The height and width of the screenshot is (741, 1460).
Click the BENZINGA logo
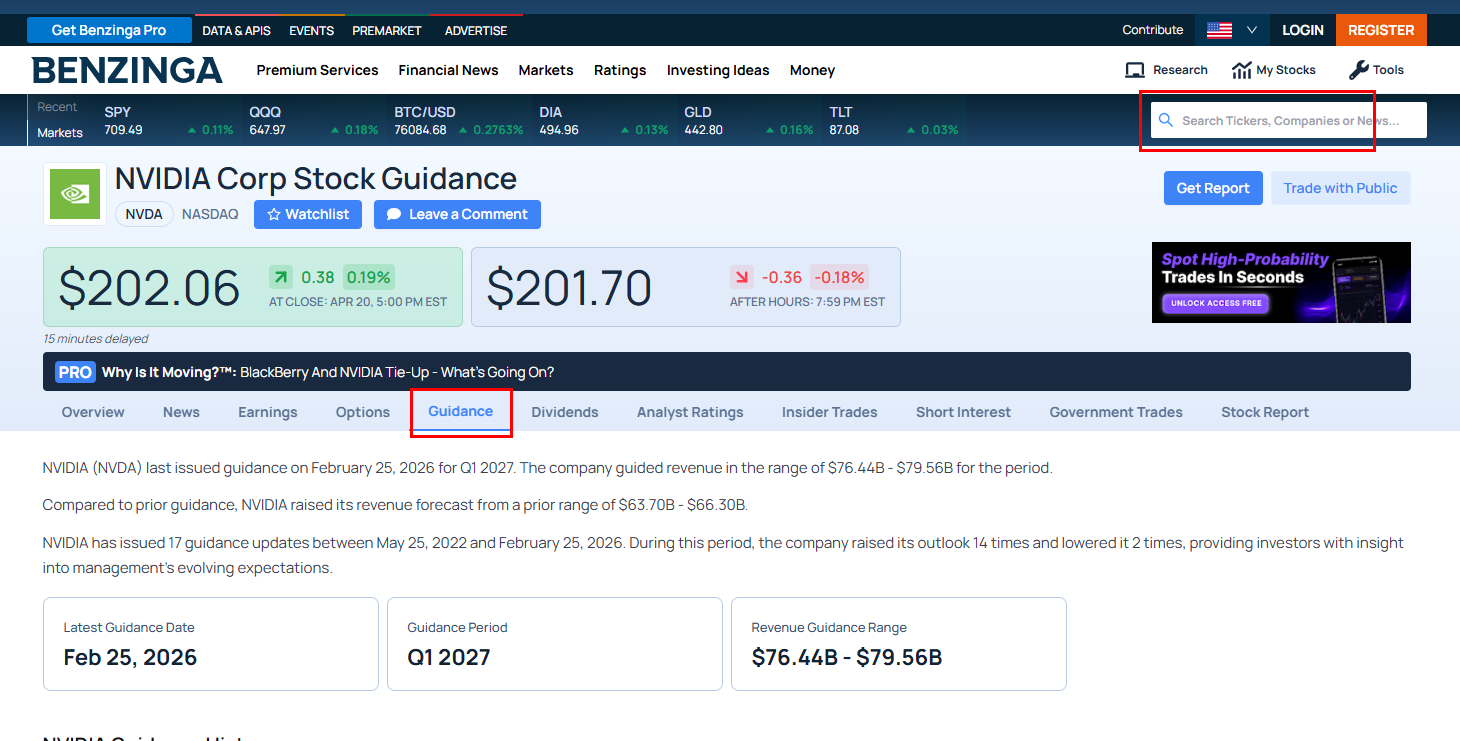coord(127,70)
